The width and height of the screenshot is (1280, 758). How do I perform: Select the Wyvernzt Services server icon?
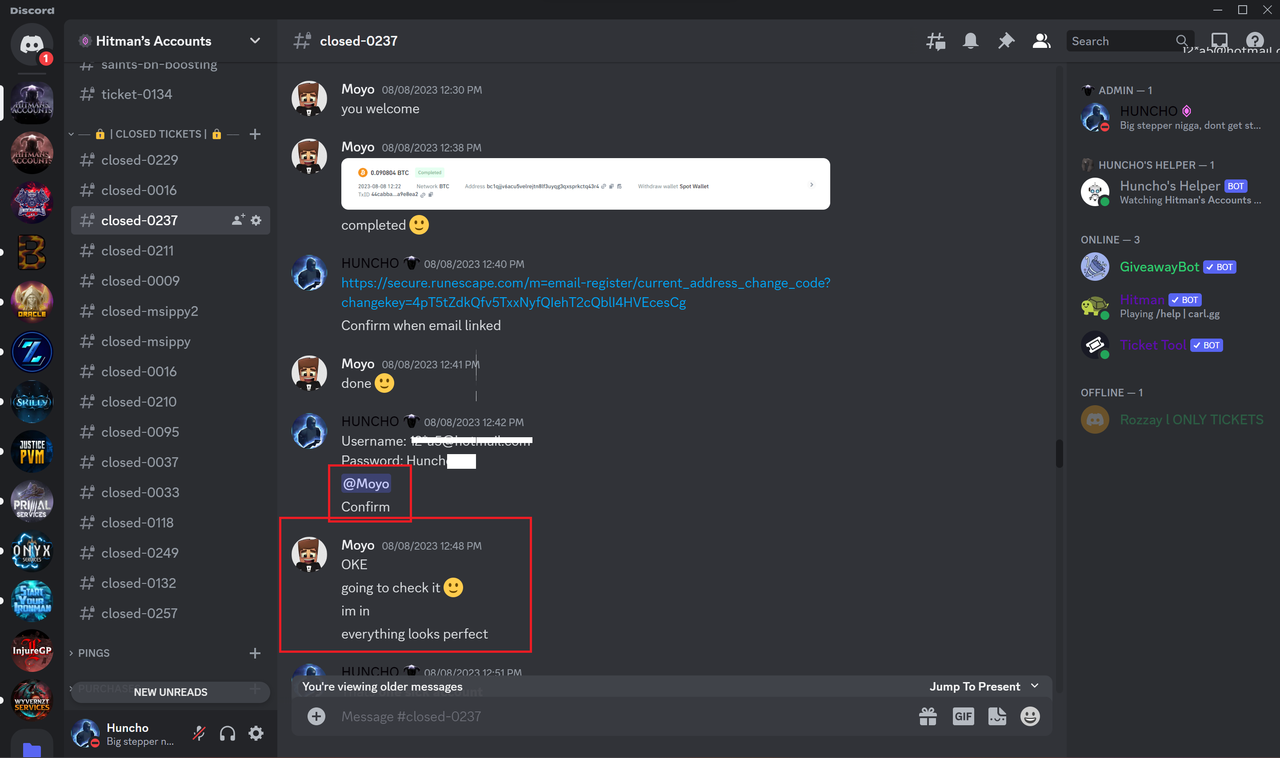(x=31, y=701)
